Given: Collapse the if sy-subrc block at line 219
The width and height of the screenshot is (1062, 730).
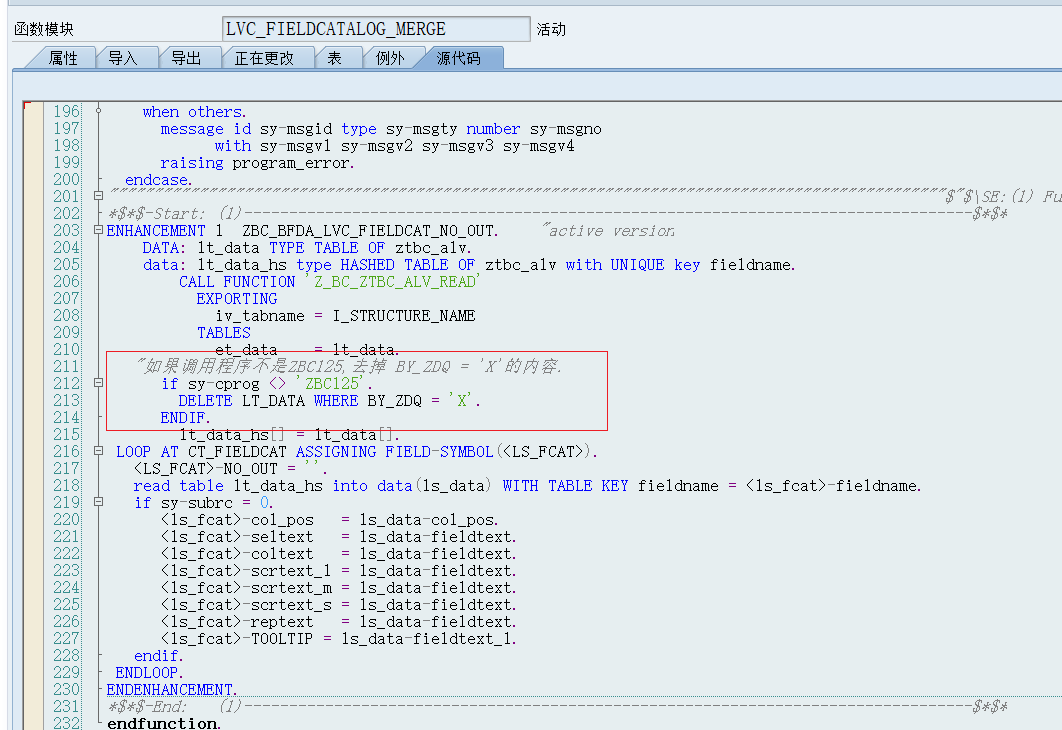Looking at the screenshot, I should coord(98,502).
